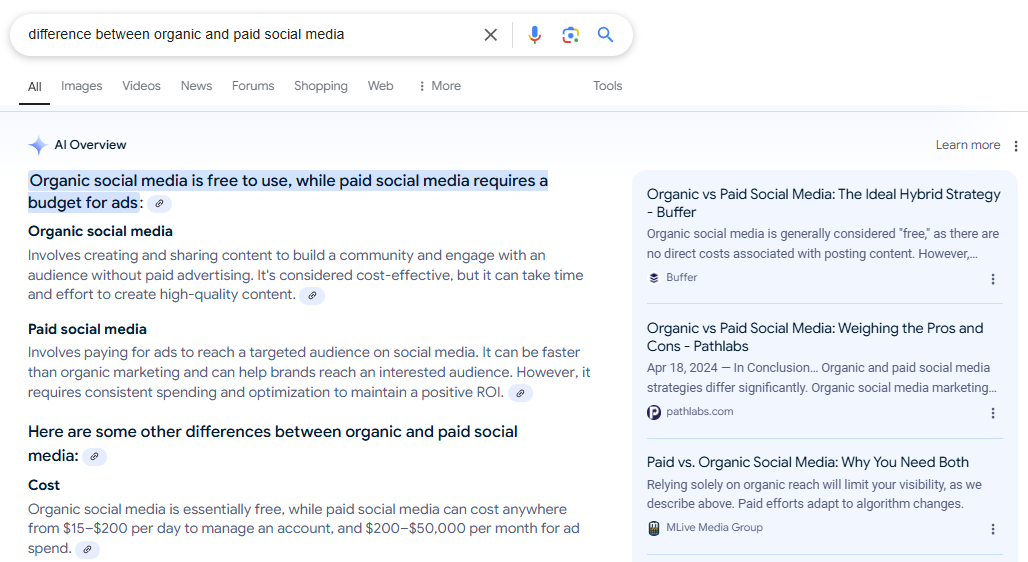Click the Learn more link
Viewport: 1028px width, 562px height.
pyautogui.click(x=967, y=145)
